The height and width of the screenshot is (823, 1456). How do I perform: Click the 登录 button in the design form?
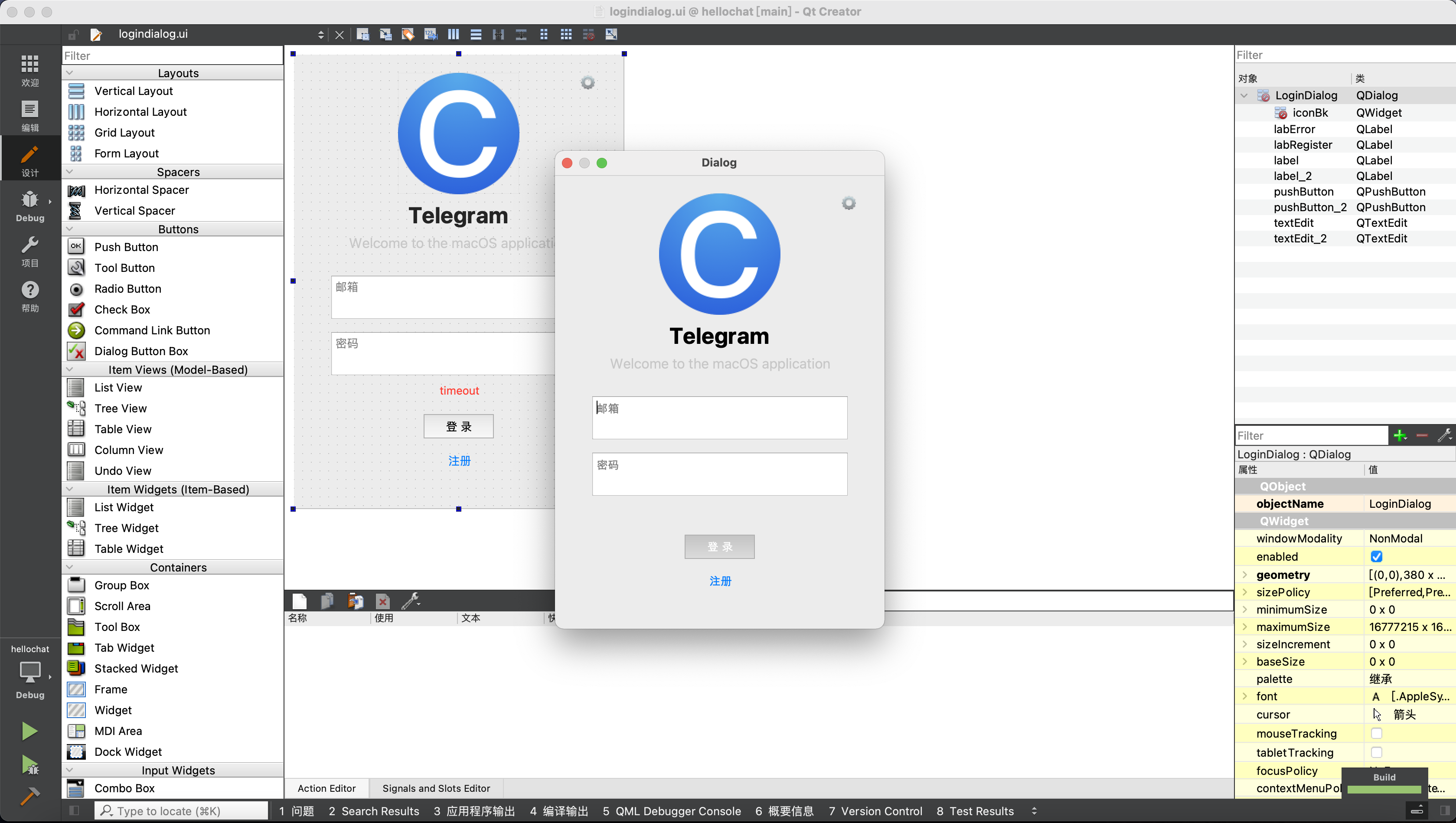458,426
